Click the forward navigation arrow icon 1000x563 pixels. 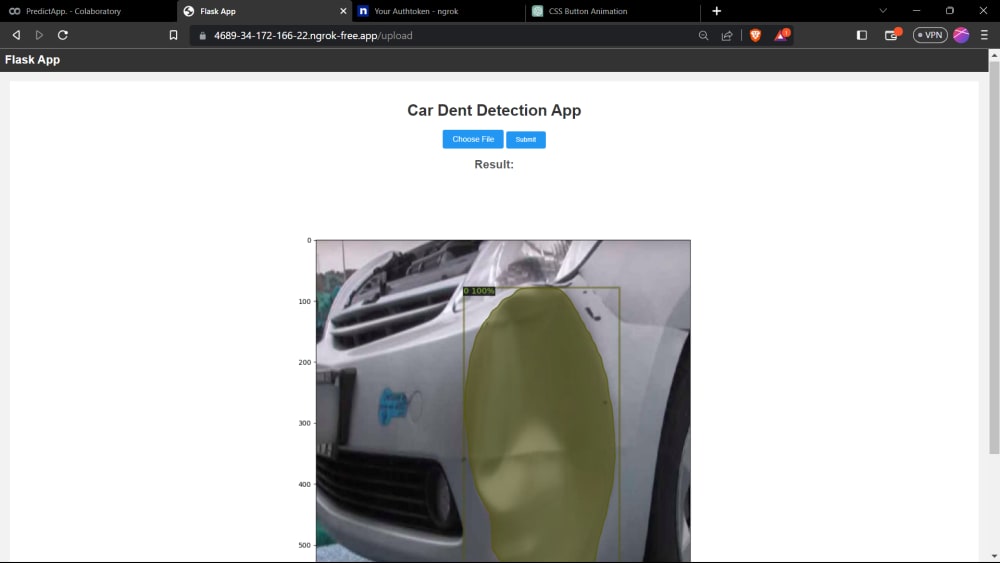(x=39, y=35)
